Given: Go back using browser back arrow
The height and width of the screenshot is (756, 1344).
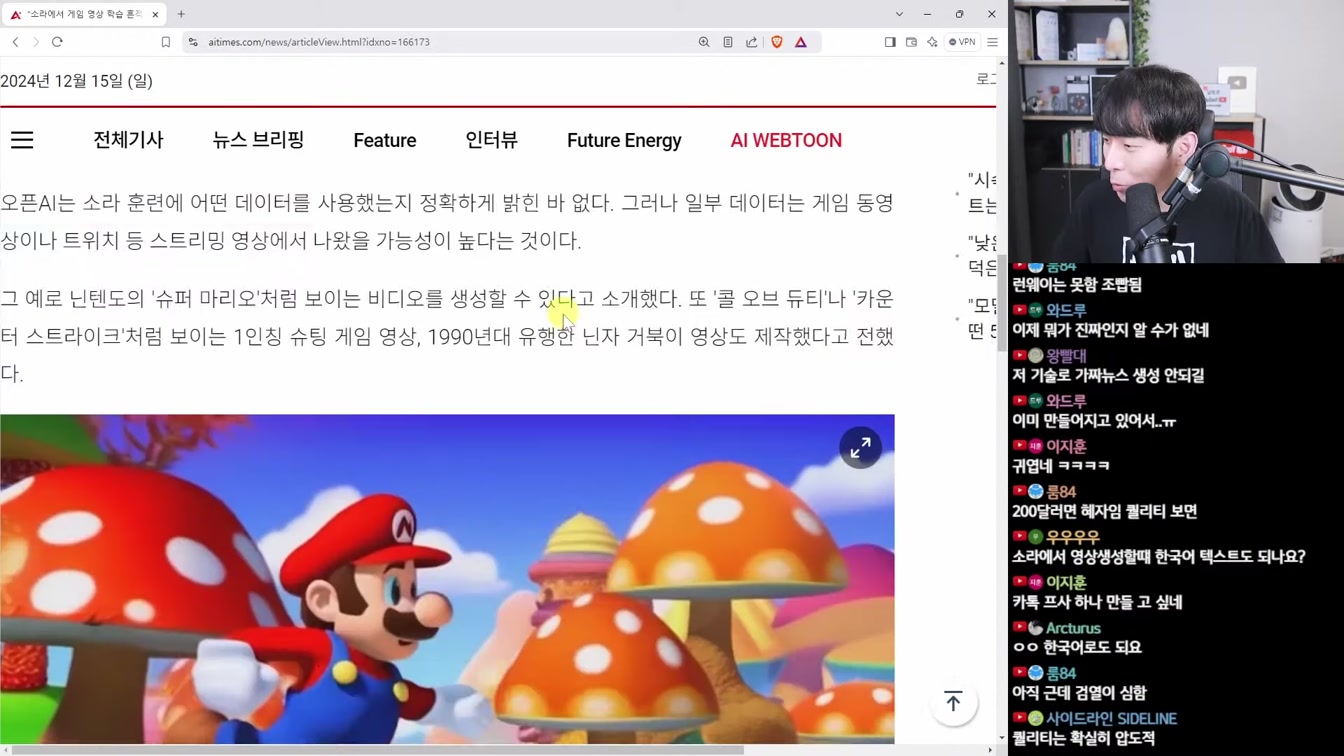Looking at the screenshot, I should pyautogui.click(x=15, y=42).
